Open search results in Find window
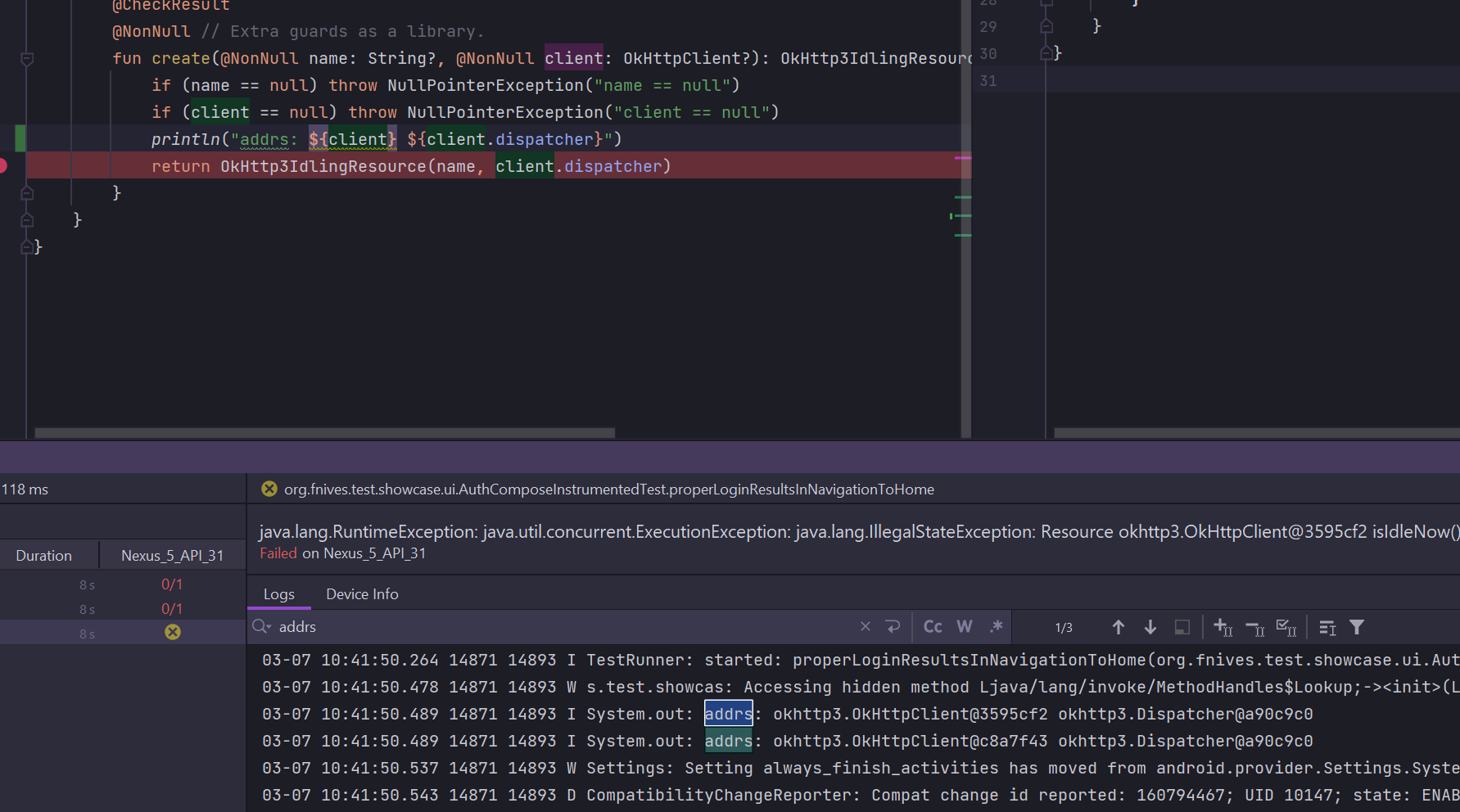Screen dimensions: 1460x812 [x=1327, y=627]
